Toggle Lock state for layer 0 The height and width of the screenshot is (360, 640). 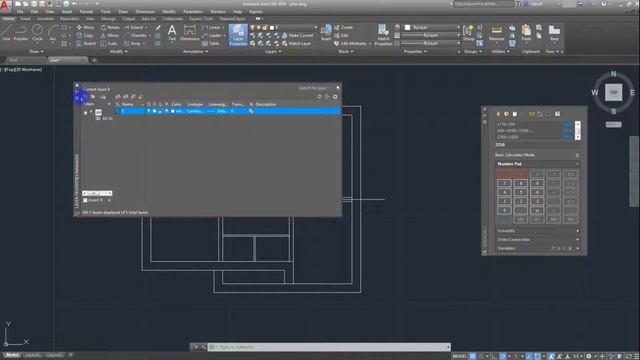click(160, 111)
